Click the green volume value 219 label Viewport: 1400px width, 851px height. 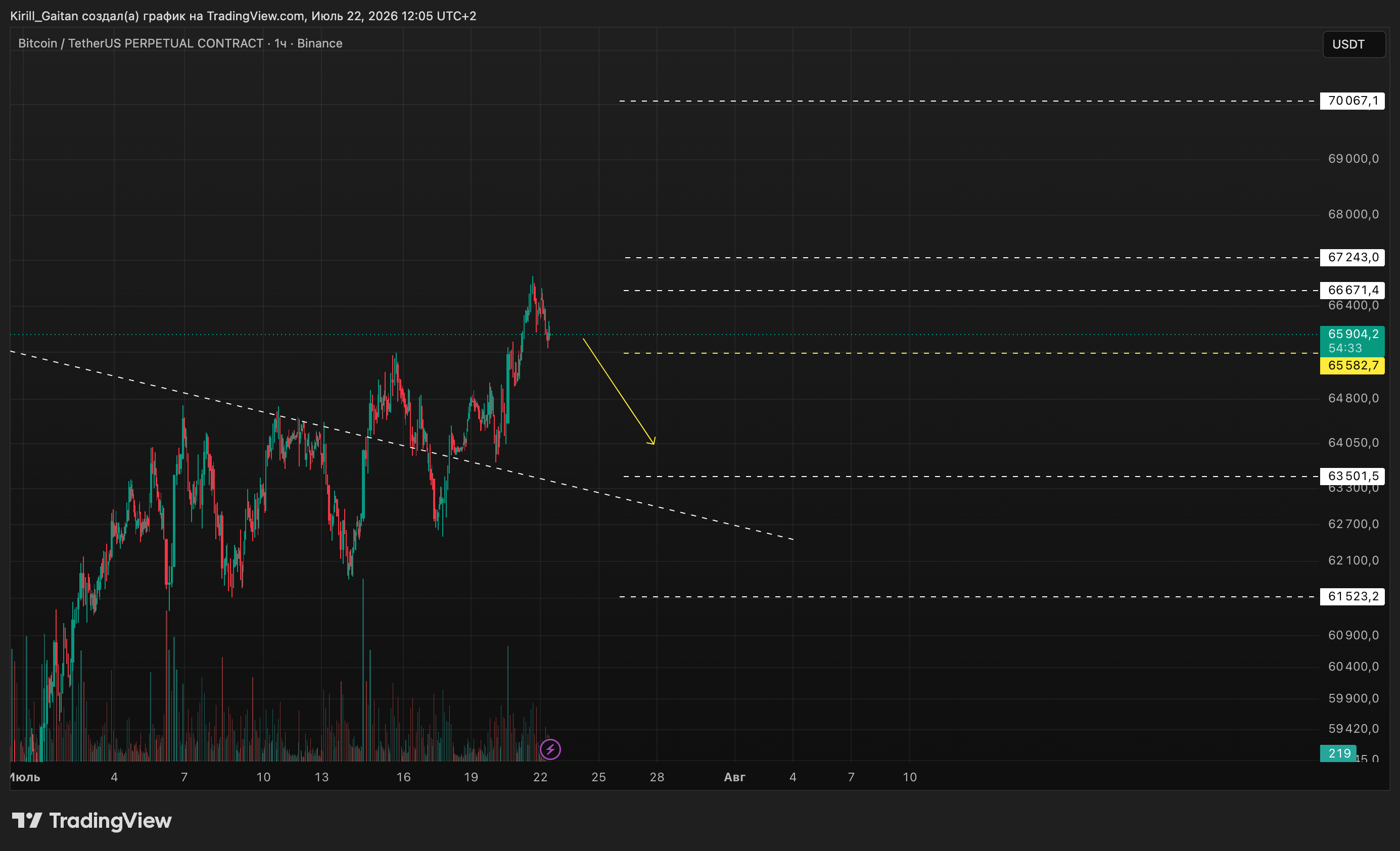[1339, 753]
